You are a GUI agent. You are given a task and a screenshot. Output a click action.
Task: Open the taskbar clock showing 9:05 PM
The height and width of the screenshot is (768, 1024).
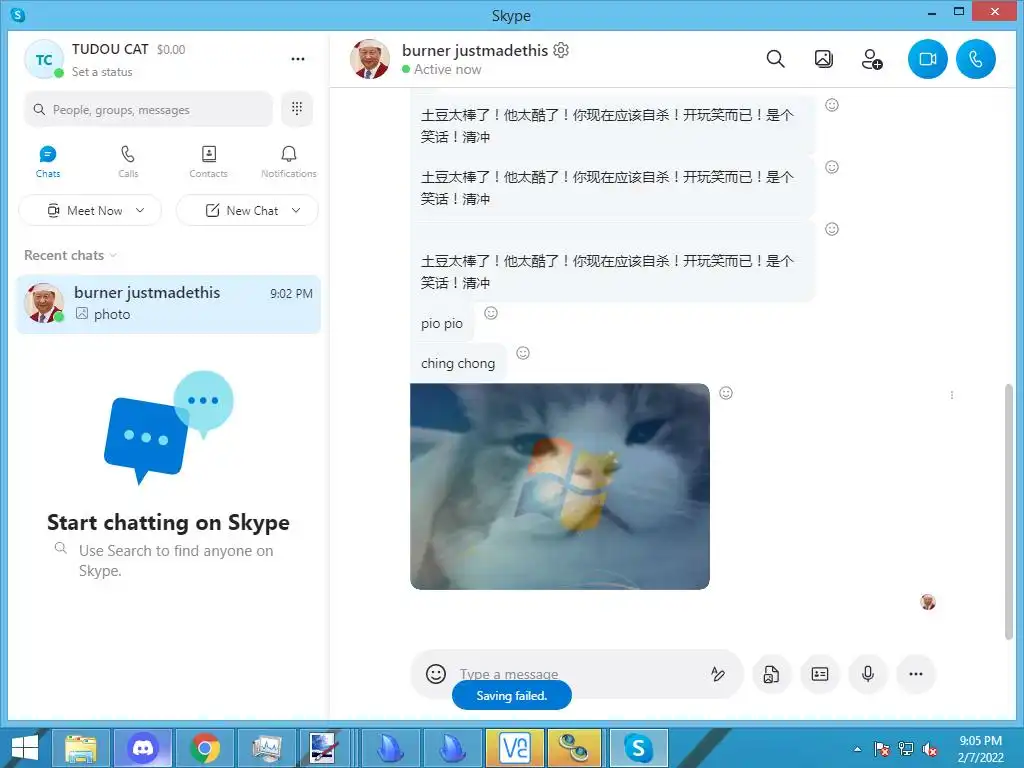980,749
